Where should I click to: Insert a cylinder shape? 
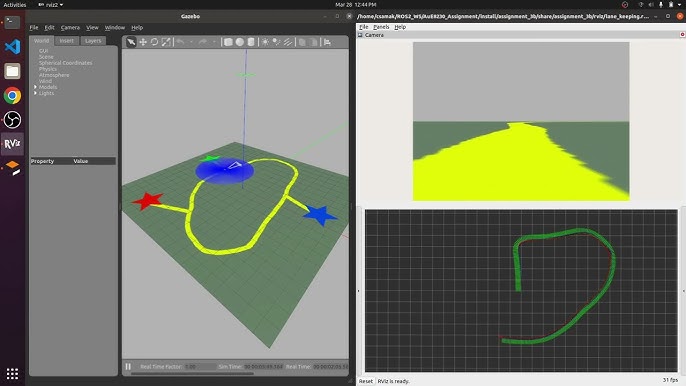point(251,42)
